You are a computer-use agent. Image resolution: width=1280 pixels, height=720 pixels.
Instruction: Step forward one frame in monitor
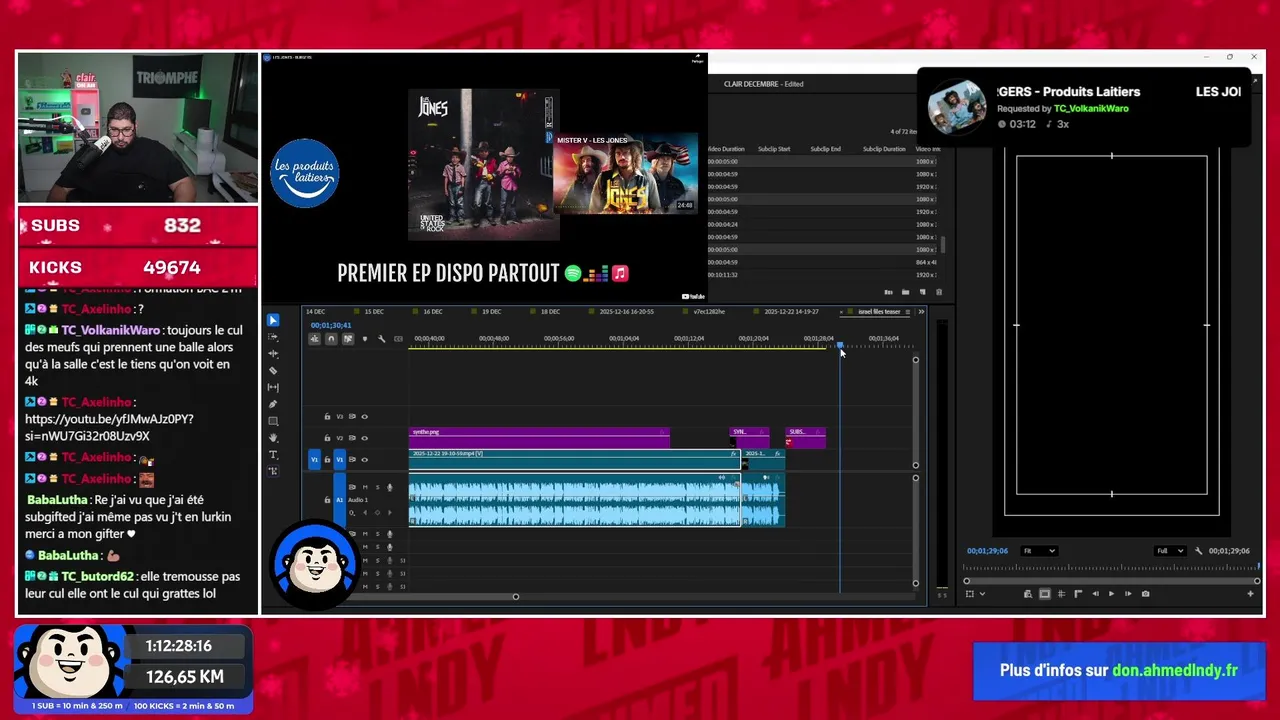pos(1128,594)
